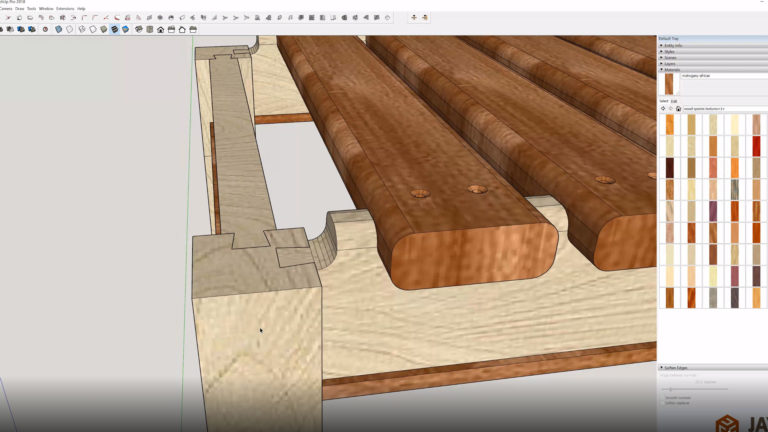The image size is (768, 432).
Task: Open the Draw menu
Action: click(20, 9)
